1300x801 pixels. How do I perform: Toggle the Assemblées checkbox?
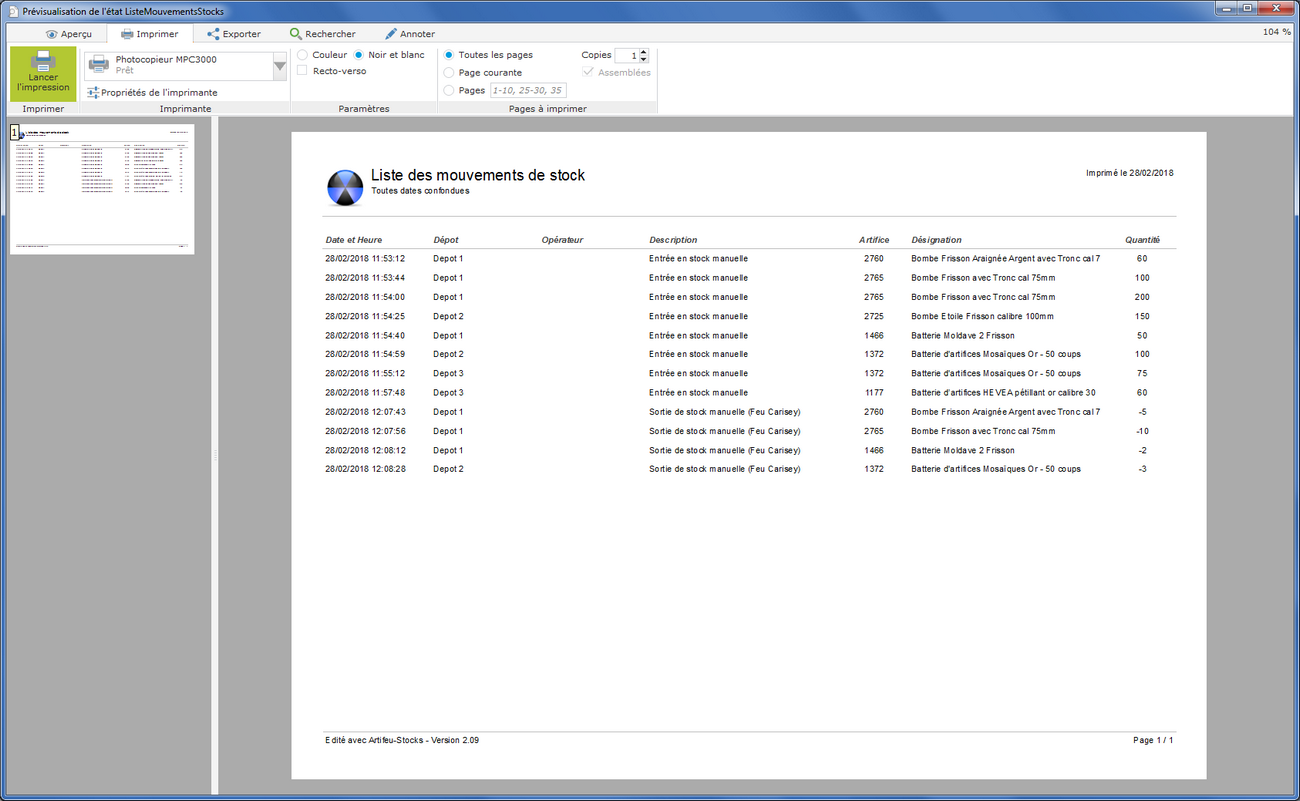588,72
